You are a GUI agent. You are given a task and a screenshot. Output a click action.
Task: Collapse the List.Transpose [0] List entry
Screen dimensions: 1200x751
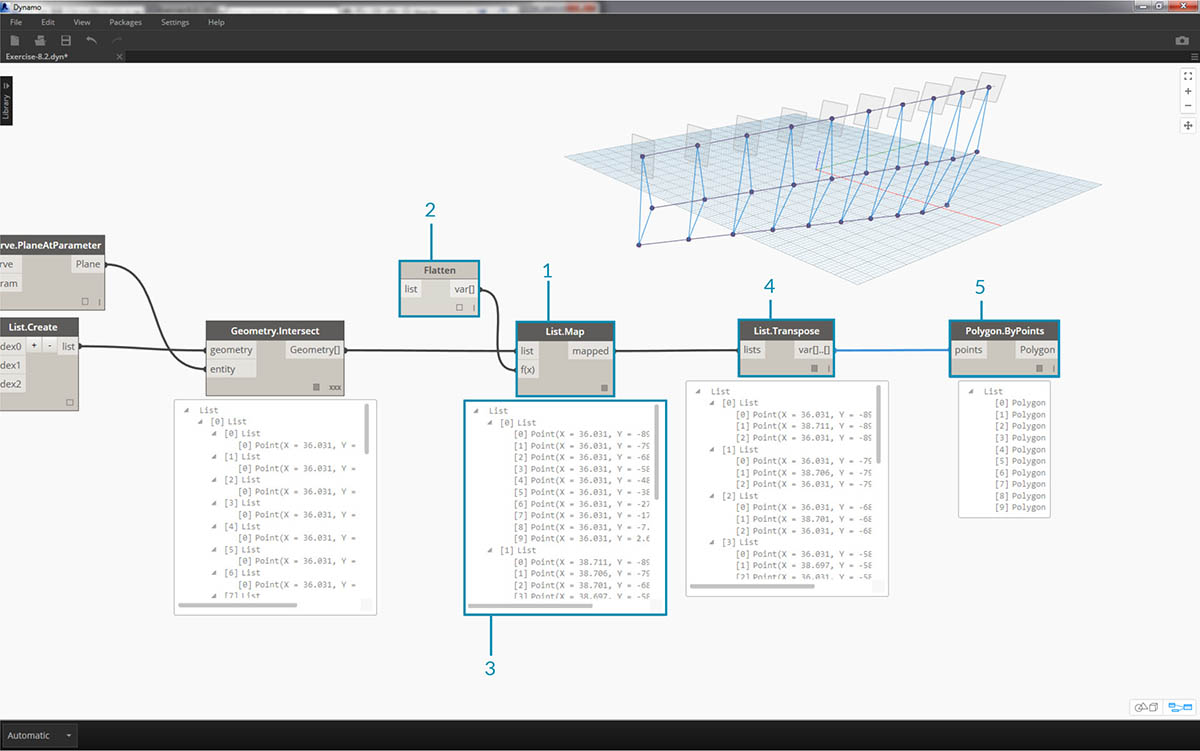712,403
